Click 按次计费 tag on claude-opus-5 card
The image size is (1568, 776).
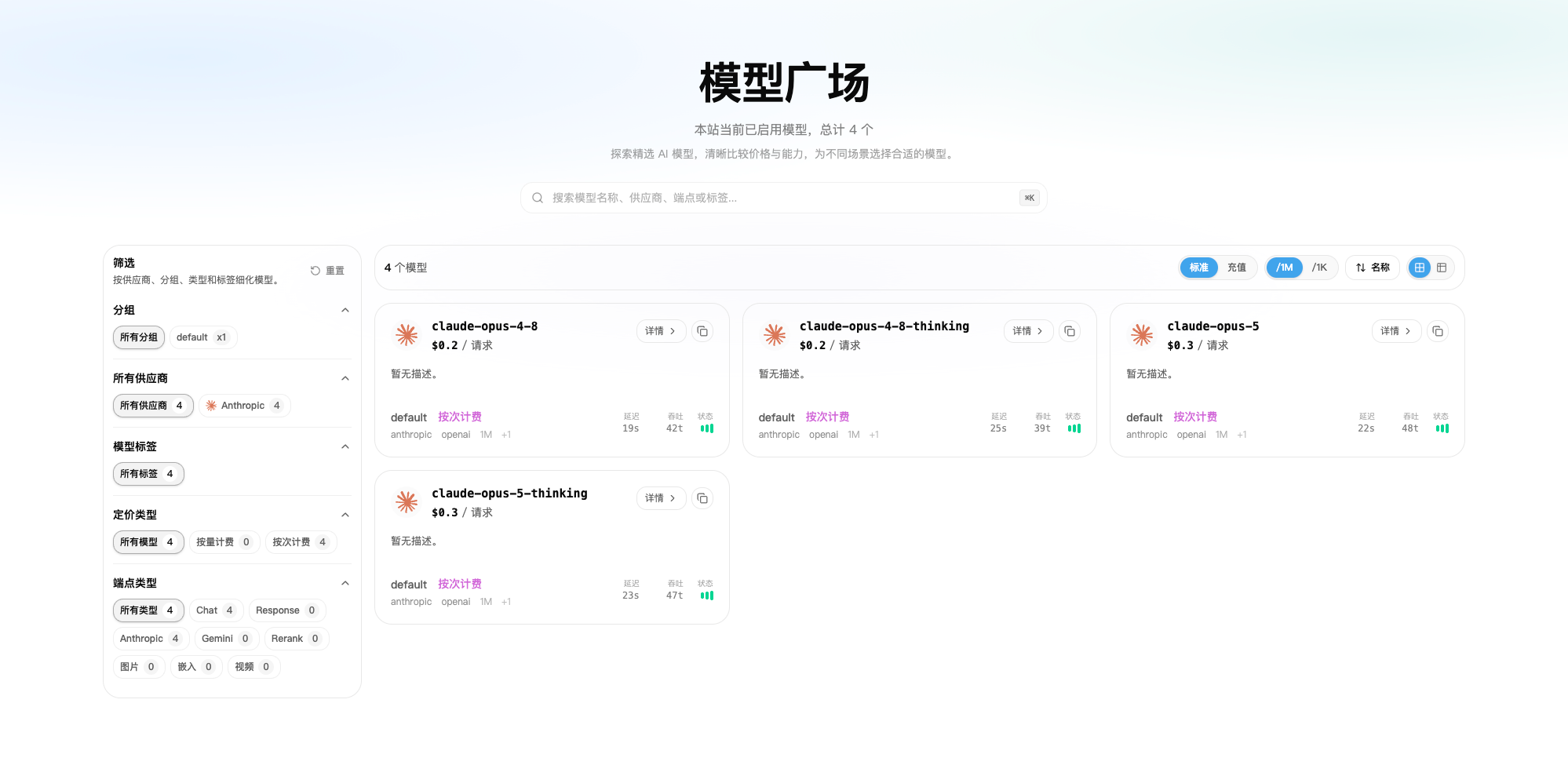(1195, 417)
